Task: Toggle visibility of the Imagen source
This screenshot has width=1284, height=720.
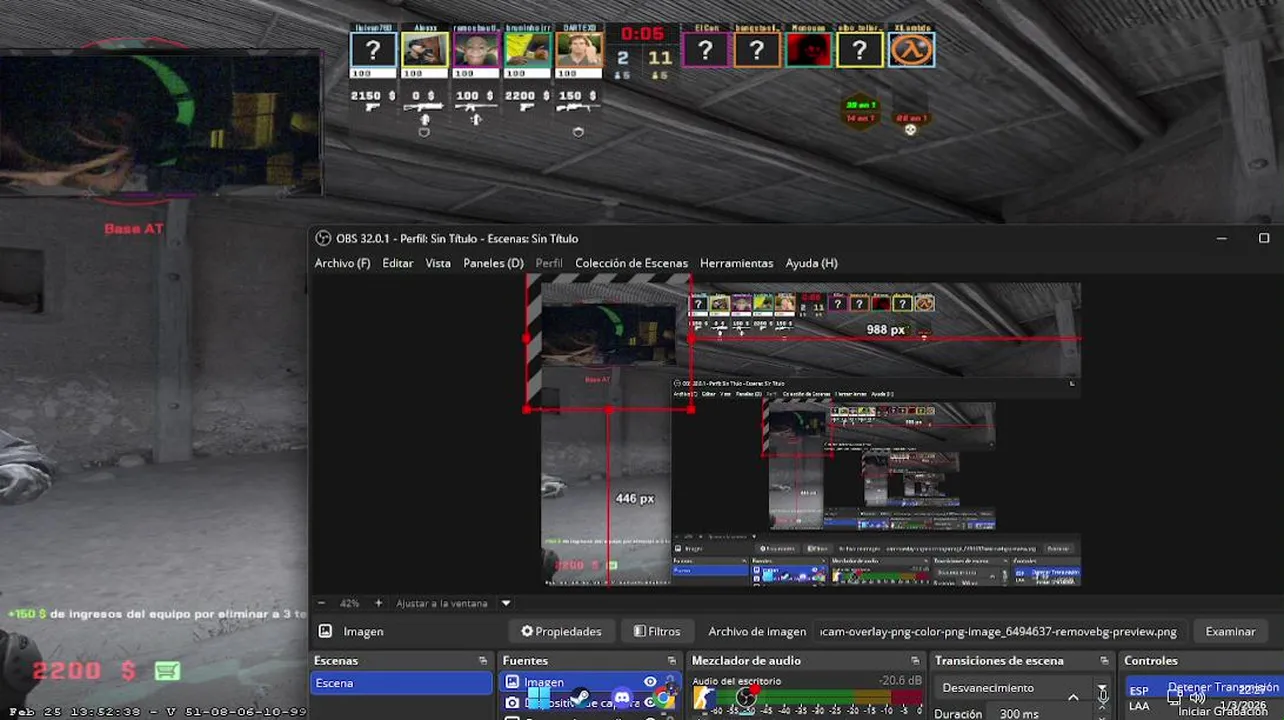Action: coord(650,682)
